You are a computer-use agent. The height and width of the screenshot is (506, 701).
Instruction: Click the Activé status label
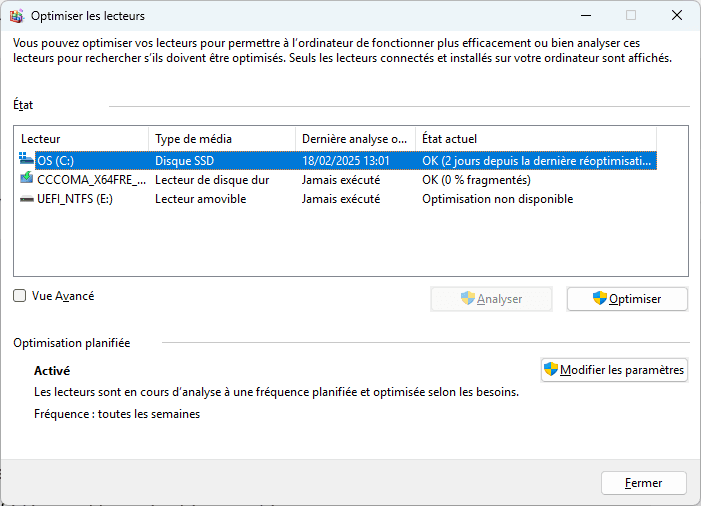52,371
